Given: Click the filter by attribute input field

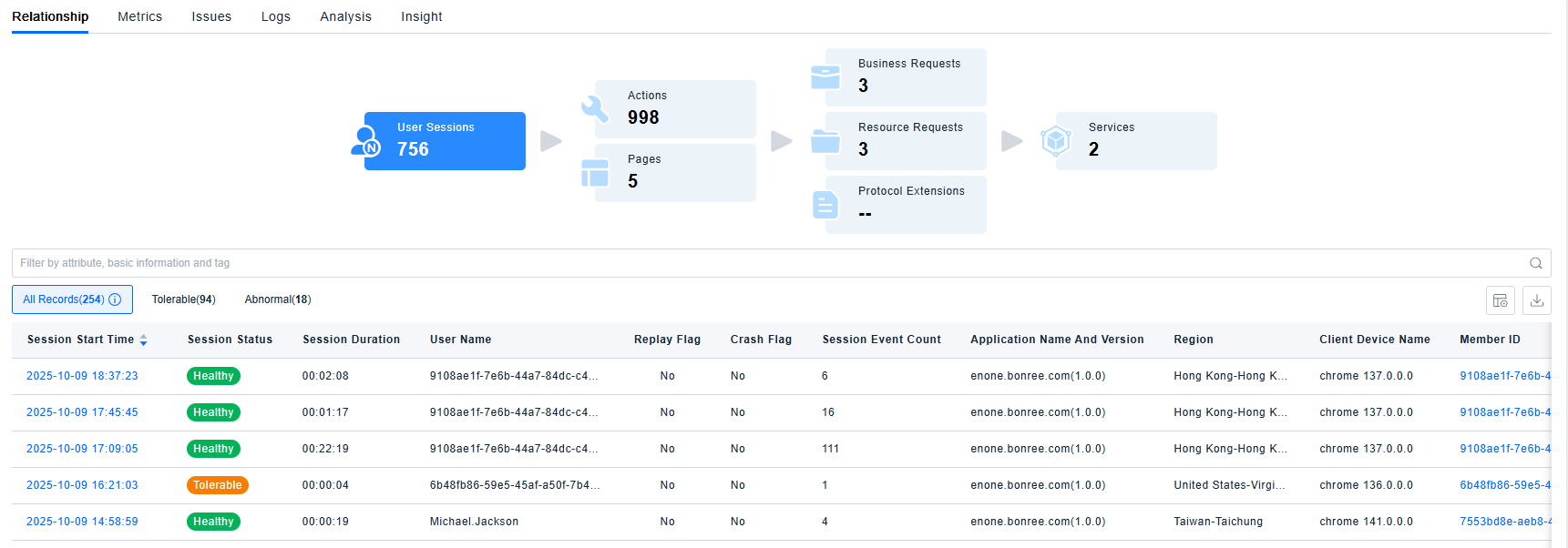Looking at the screenshot, I should tap(765, 263).
